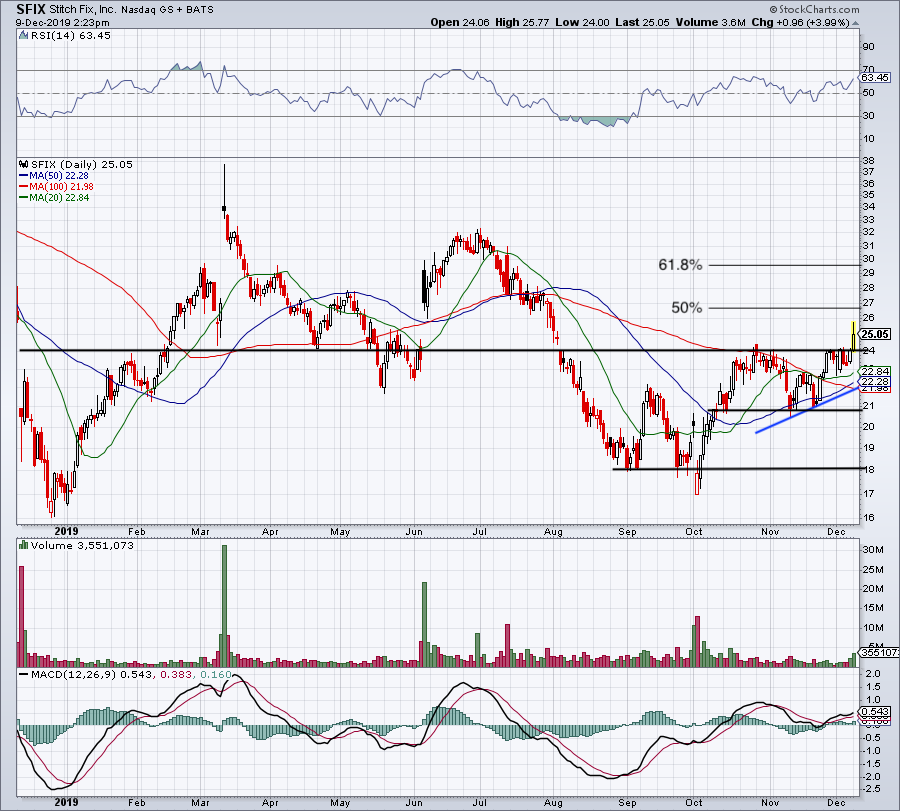
Task: Click the SFIX (Daily) 25.05 legend text
Action: 82,164
